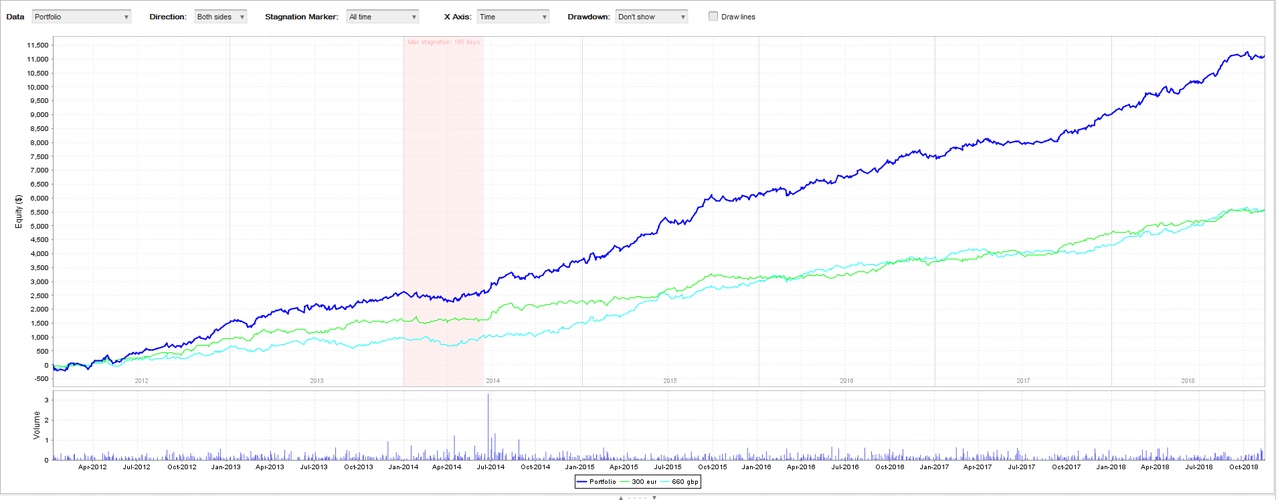
Task: Click the Max stagnation label in the shaded region
Action: (443, 42)
